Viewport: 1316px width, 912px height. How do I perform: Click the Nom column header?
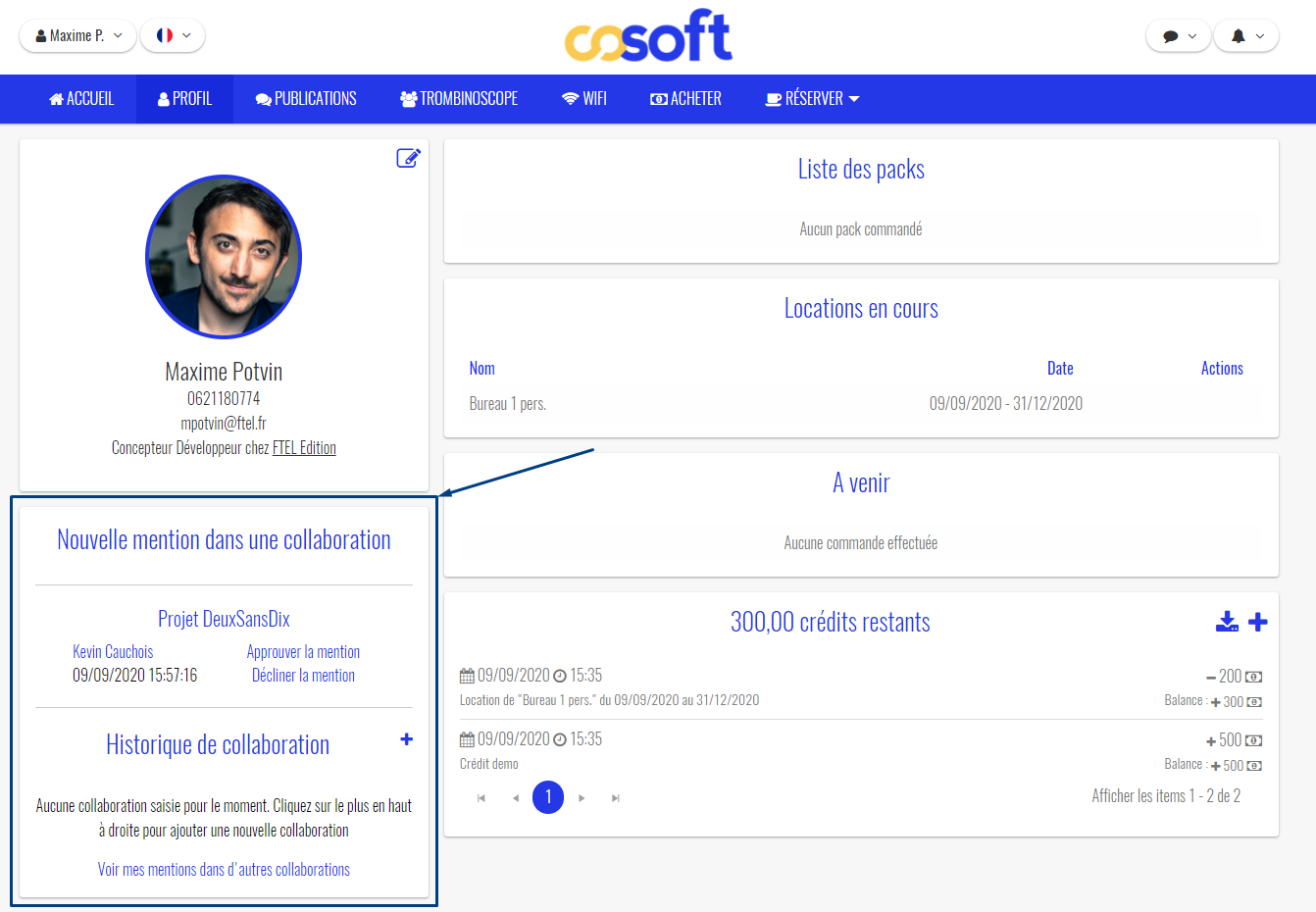click(481, 369)
